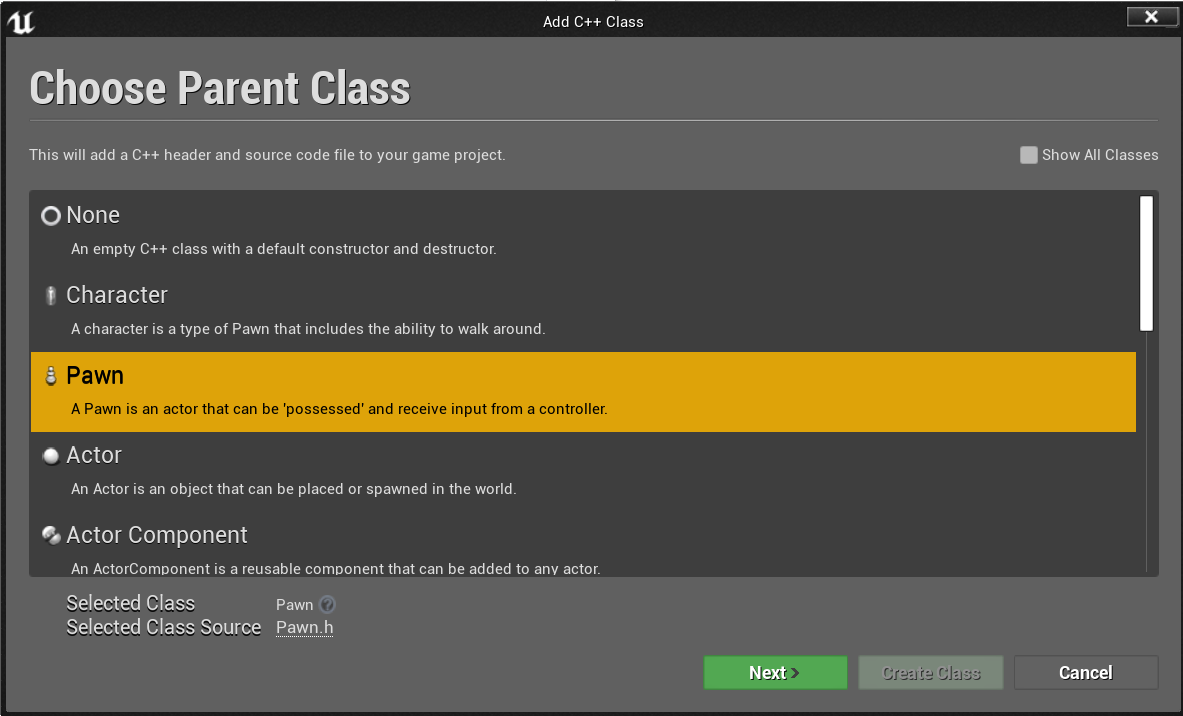Click the 'Choose Parent Class' heading
Viewport: 1183px width, 716px height.
220,88
